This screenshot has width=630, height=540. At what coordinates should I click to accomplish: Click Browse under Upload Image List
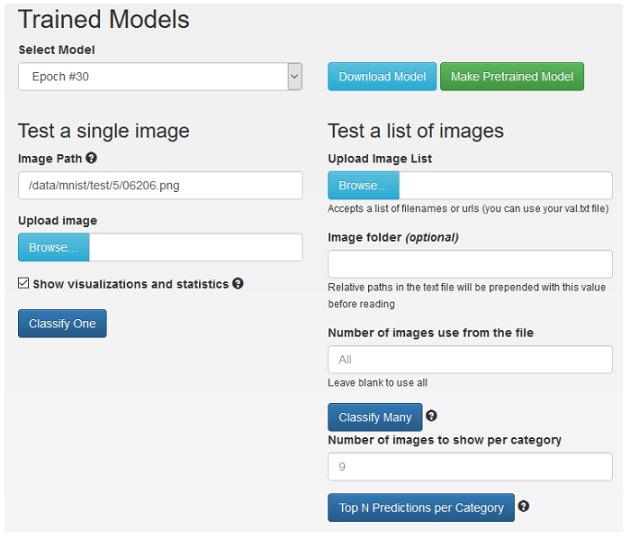364,185
